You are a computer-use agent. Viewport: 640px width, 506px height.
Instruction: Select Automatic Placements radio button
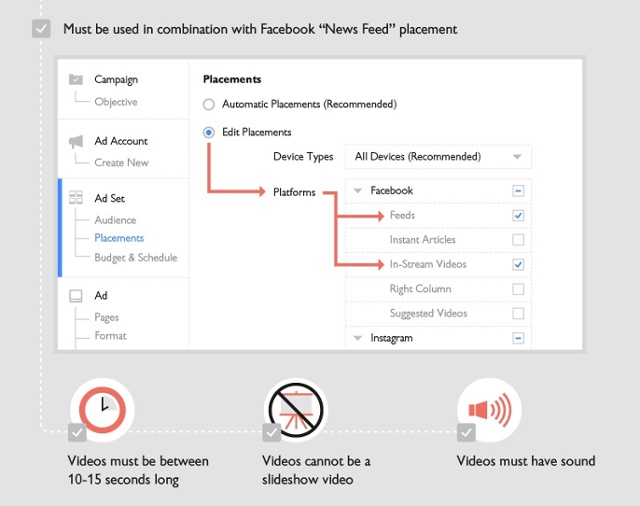pyautogui.click(x=209, y=104)
